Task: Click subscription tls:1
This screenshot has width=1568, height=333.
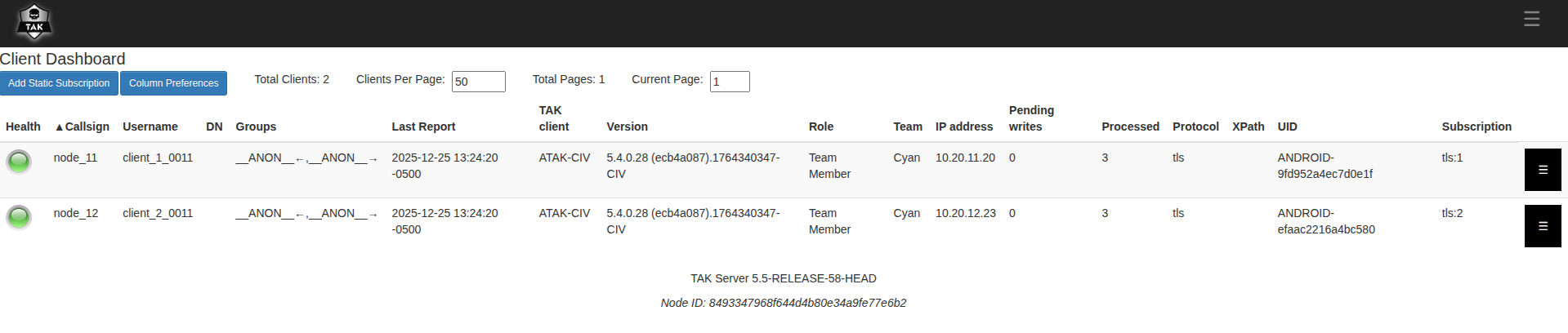Action: coord(1452,158)
